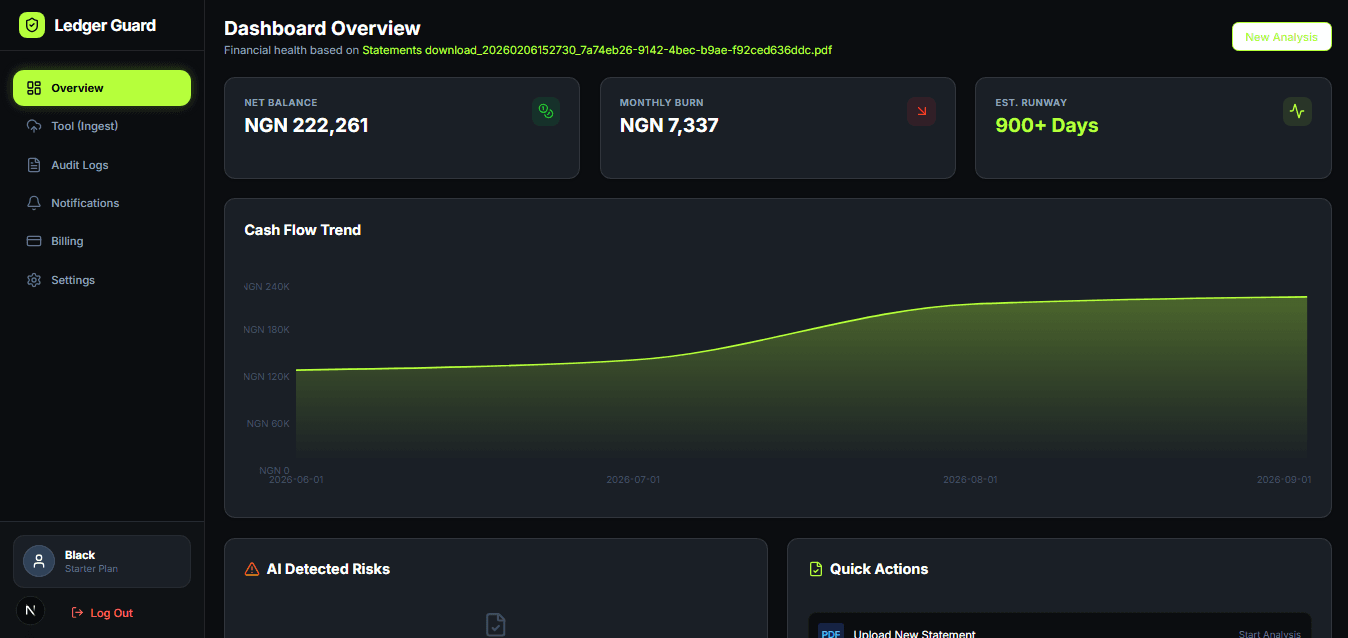Image resolution: width=1348 pixels, height=638 pixels.
Task: Click the Dashboard Overview title
Action: (322, 28)
